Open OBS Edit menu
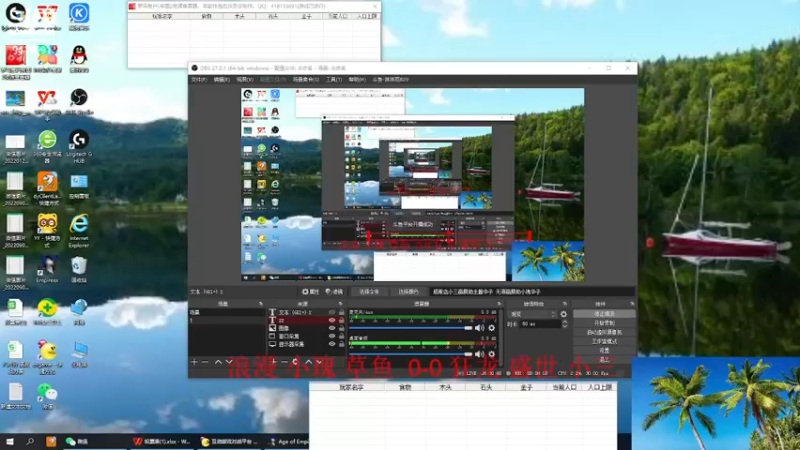Image resolution: width=800 pixels, height=450 pixels. (221, 80)
